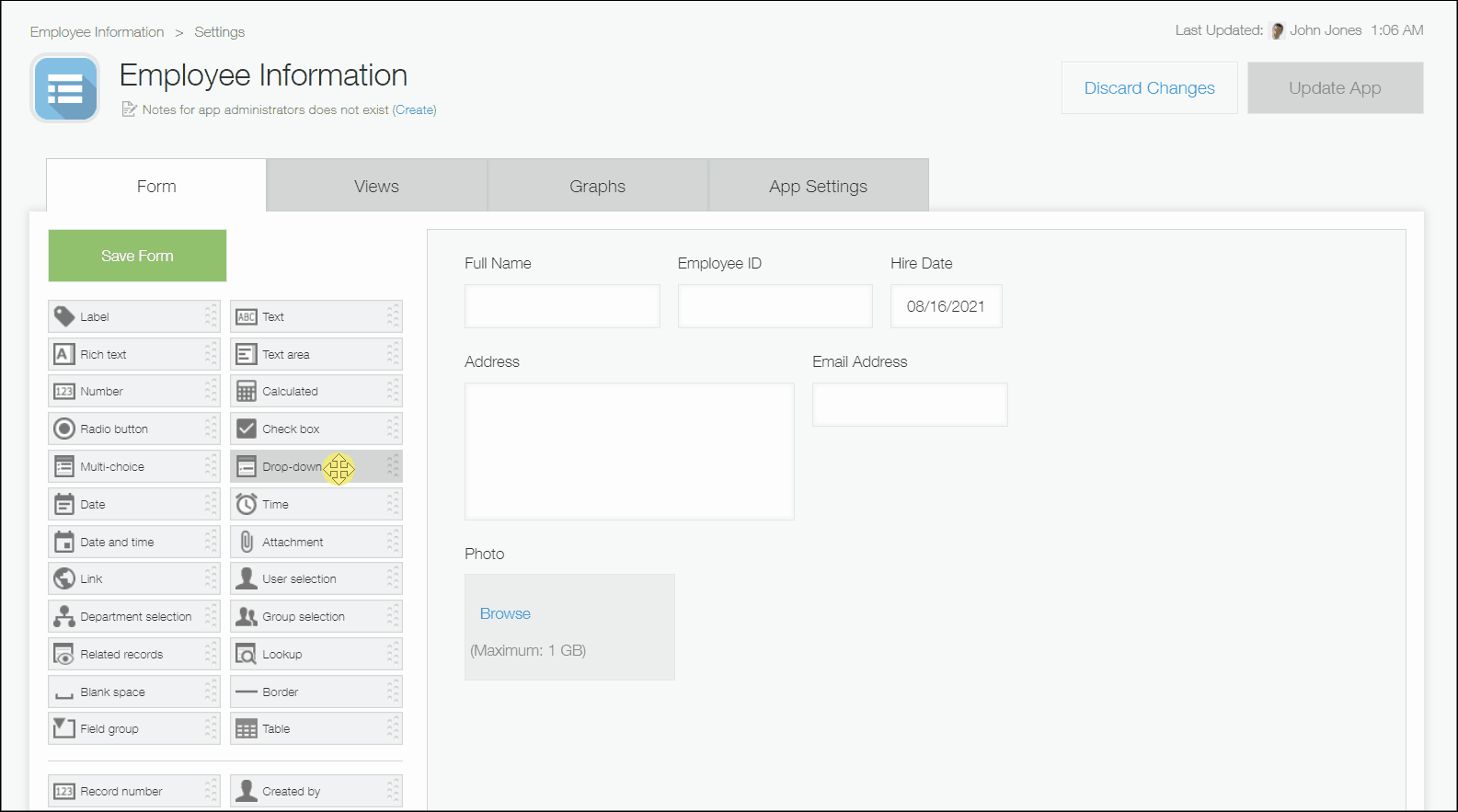Open the Hire Date picker field
Viewport: 1458px width, 812px height.
click(x=946, y=306)
